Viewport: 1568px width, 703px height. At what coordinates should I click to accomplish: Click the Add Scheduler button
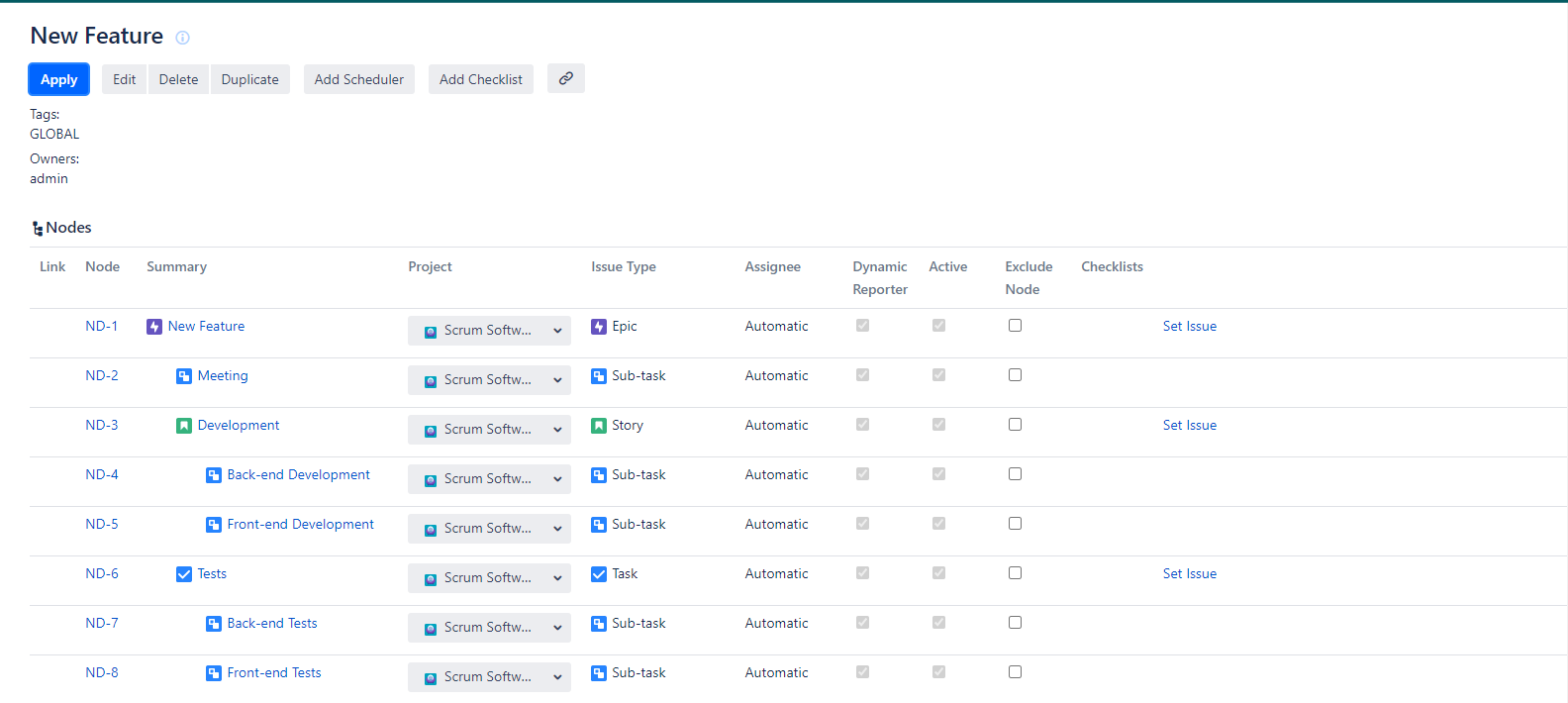click(358, 79)
